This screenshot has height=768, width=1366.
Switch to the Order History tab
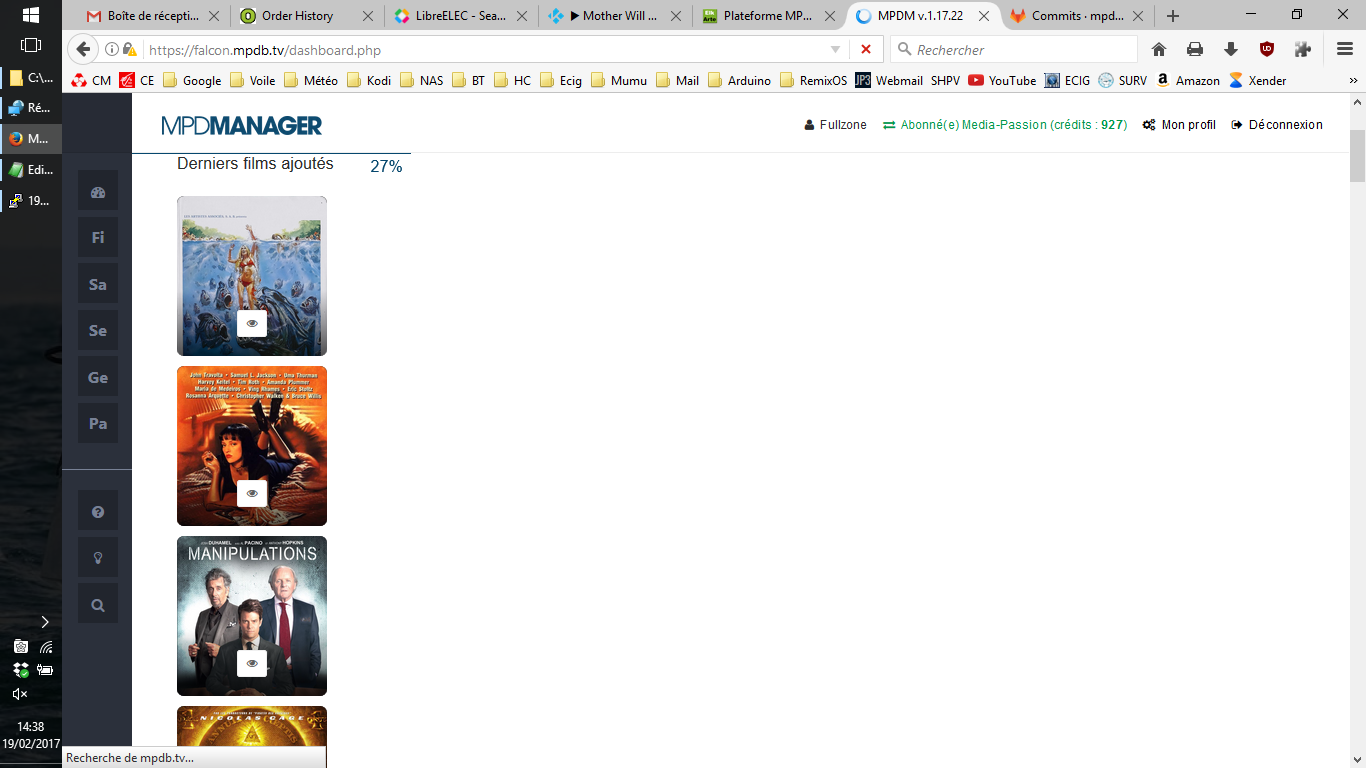click(307, 16)
